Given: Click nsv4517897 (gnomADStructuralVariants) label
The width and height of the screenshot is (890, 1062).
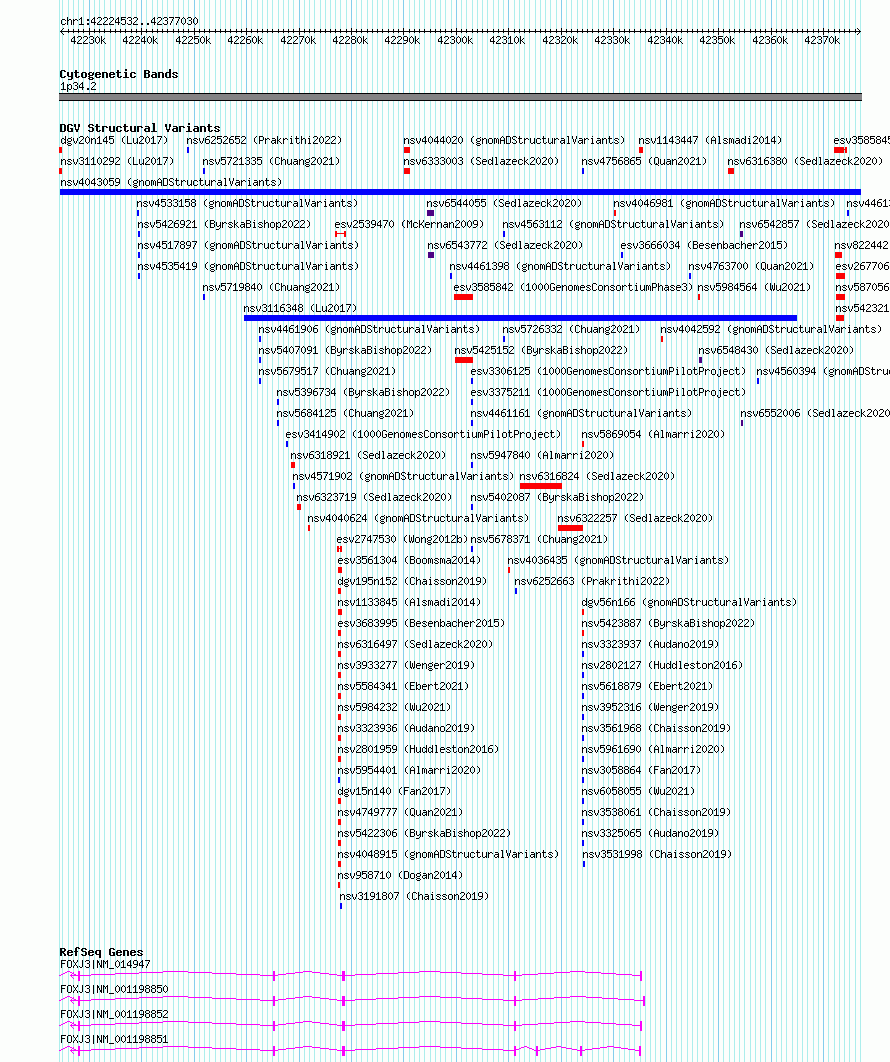Looking at the screenshot, I should coord(249,245).
